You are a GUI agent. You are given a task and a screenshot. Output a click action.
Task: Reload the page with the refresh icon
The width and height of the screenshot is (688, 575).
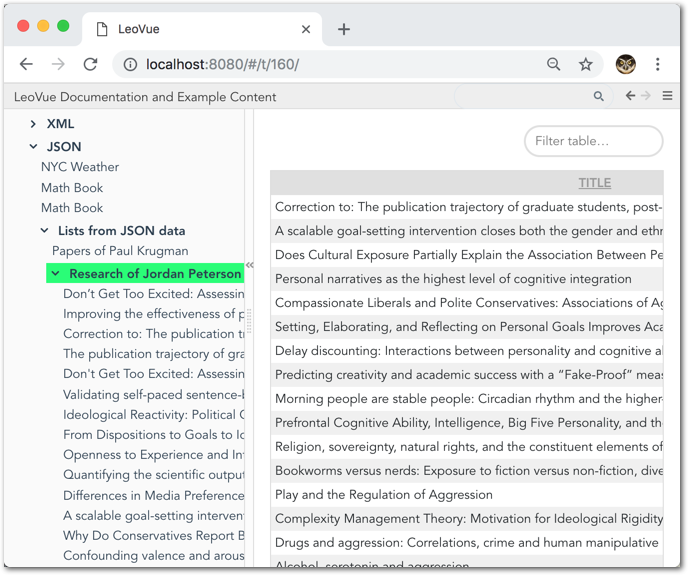click(90, 65)
